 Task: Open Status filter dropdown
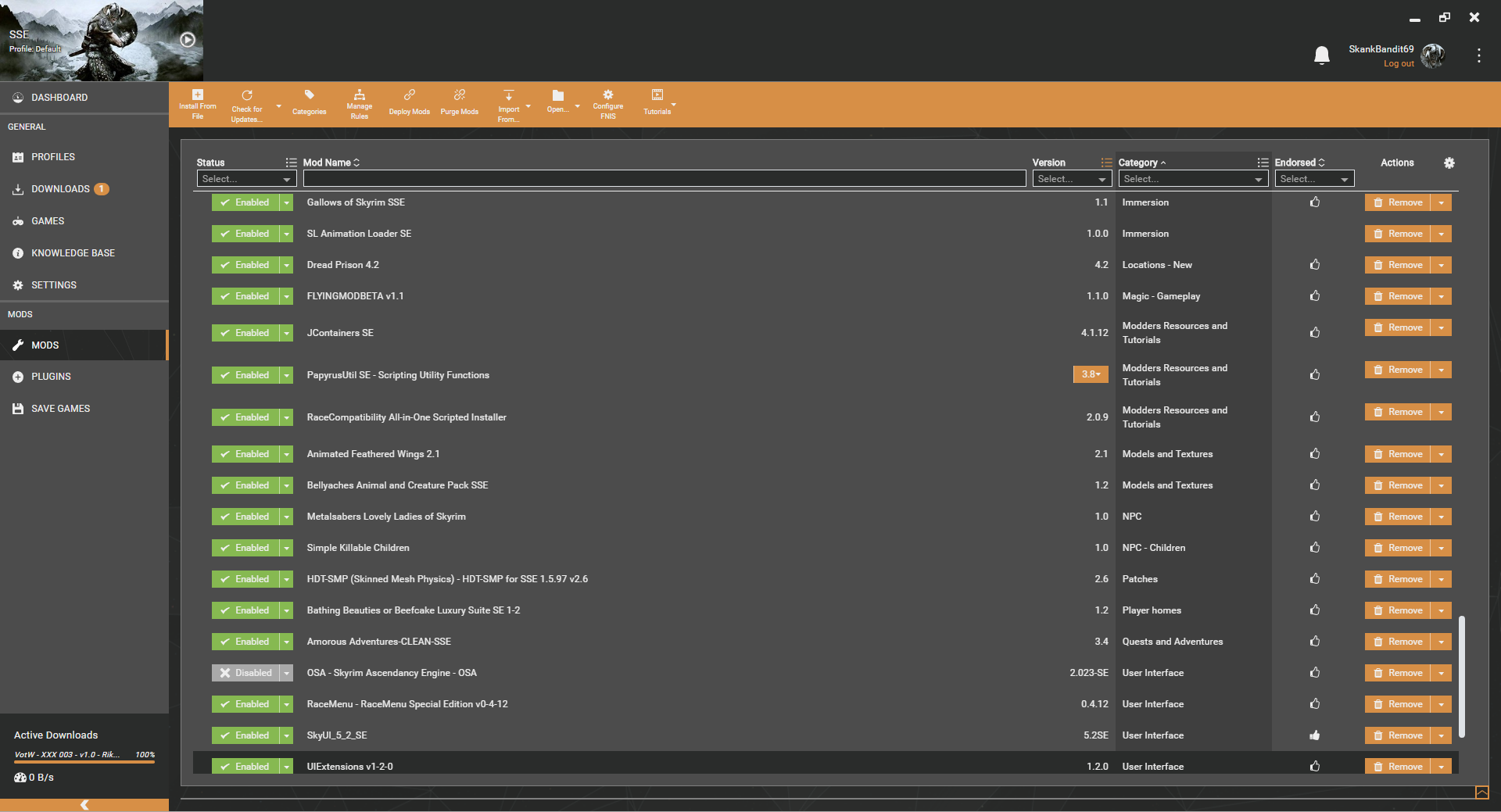click(246, 179)
